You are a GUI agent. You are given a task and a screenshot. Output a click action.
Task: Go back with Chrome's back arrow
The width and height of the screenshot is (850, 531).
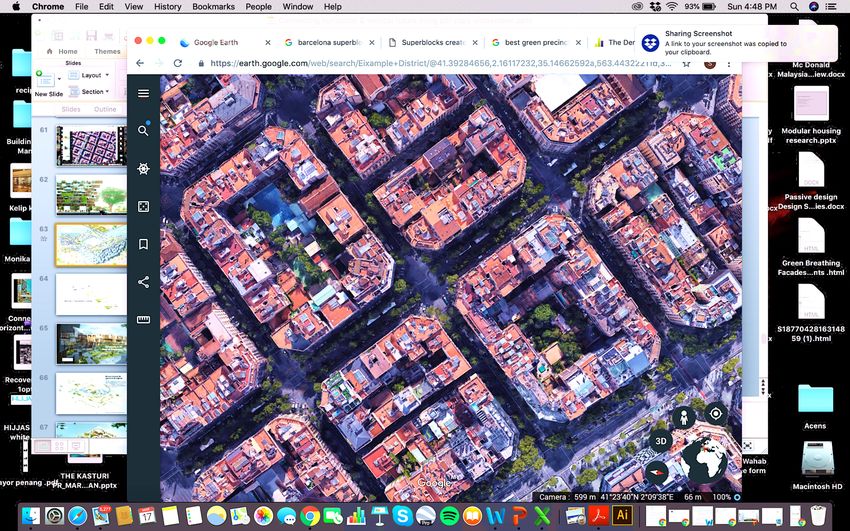(140, 63)
